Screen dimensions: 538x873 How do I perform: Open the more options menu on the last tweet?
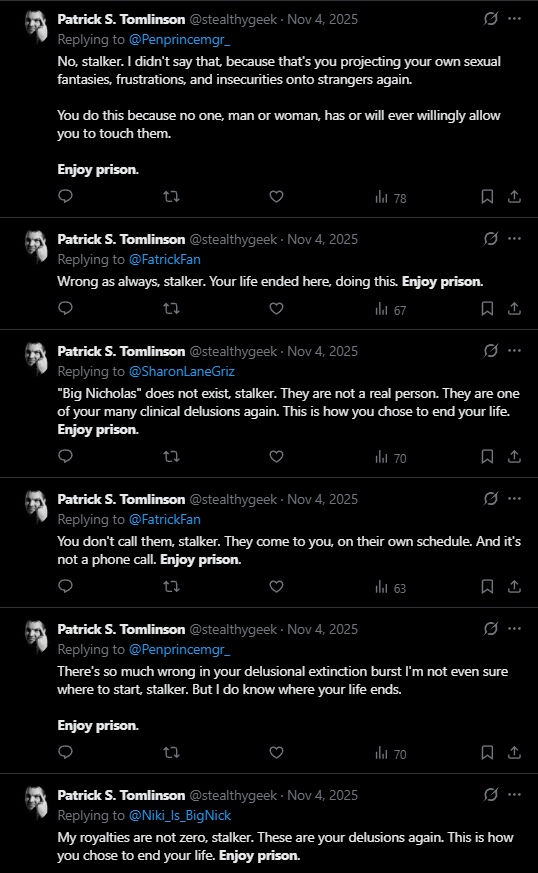click(x=515, y=794)
